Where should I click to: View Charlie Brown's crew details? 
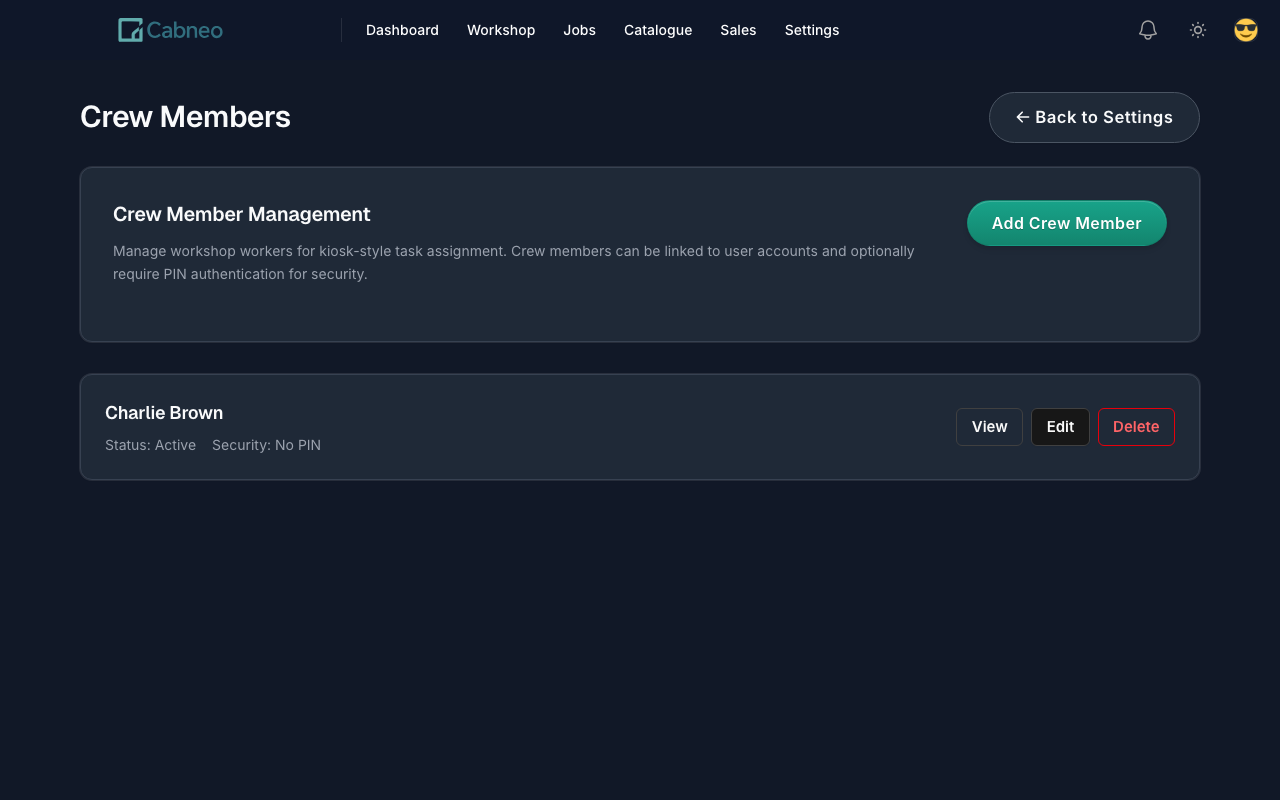point(989,427)
